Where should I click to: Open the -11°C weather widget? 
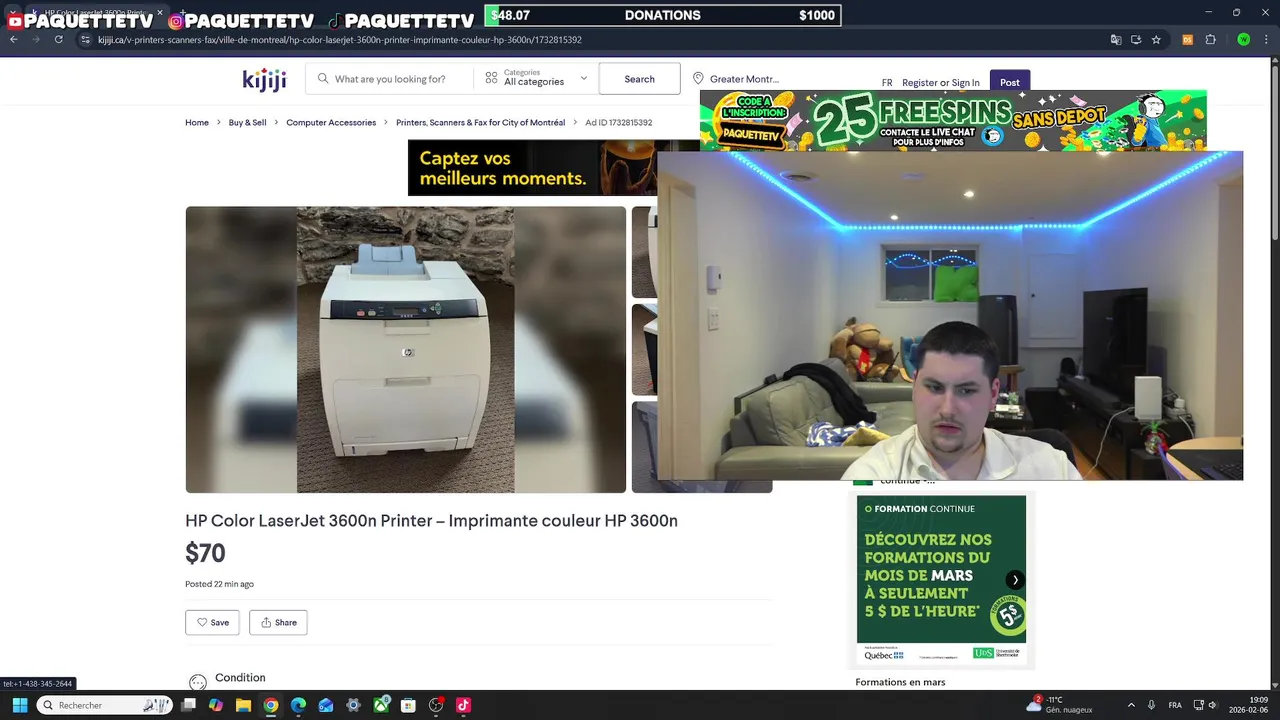point(1060,705)
